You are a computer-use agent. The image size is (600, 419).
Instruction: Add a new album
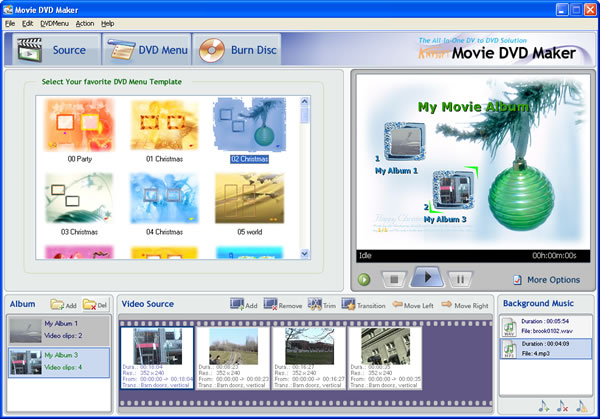pos(64,305)
